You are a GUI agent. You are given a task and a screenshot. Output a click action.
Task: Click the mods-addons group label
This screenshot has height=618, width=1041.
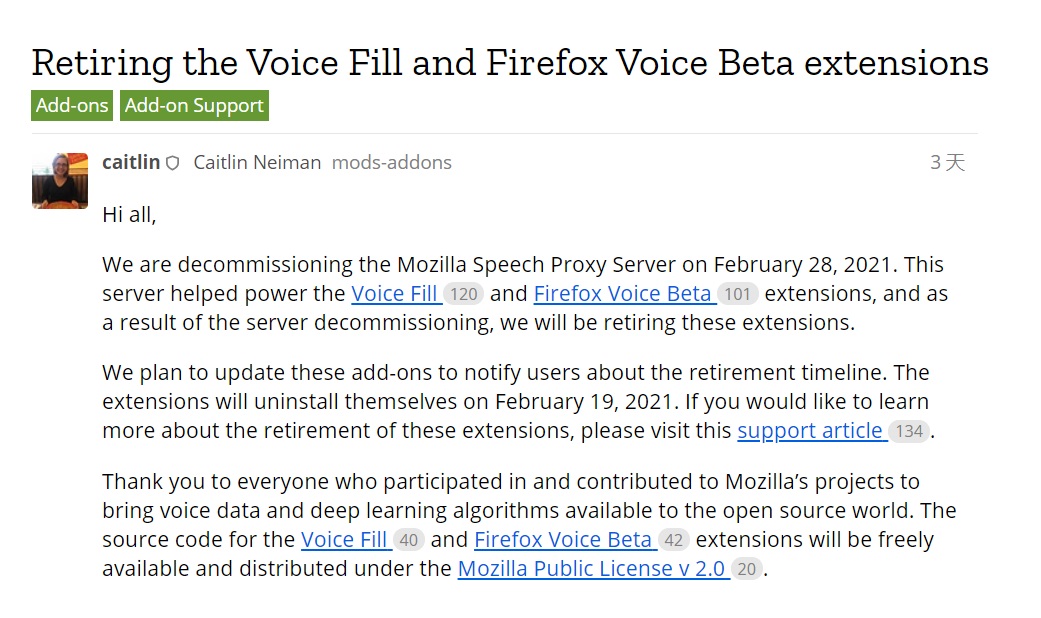tap(392, 163)
